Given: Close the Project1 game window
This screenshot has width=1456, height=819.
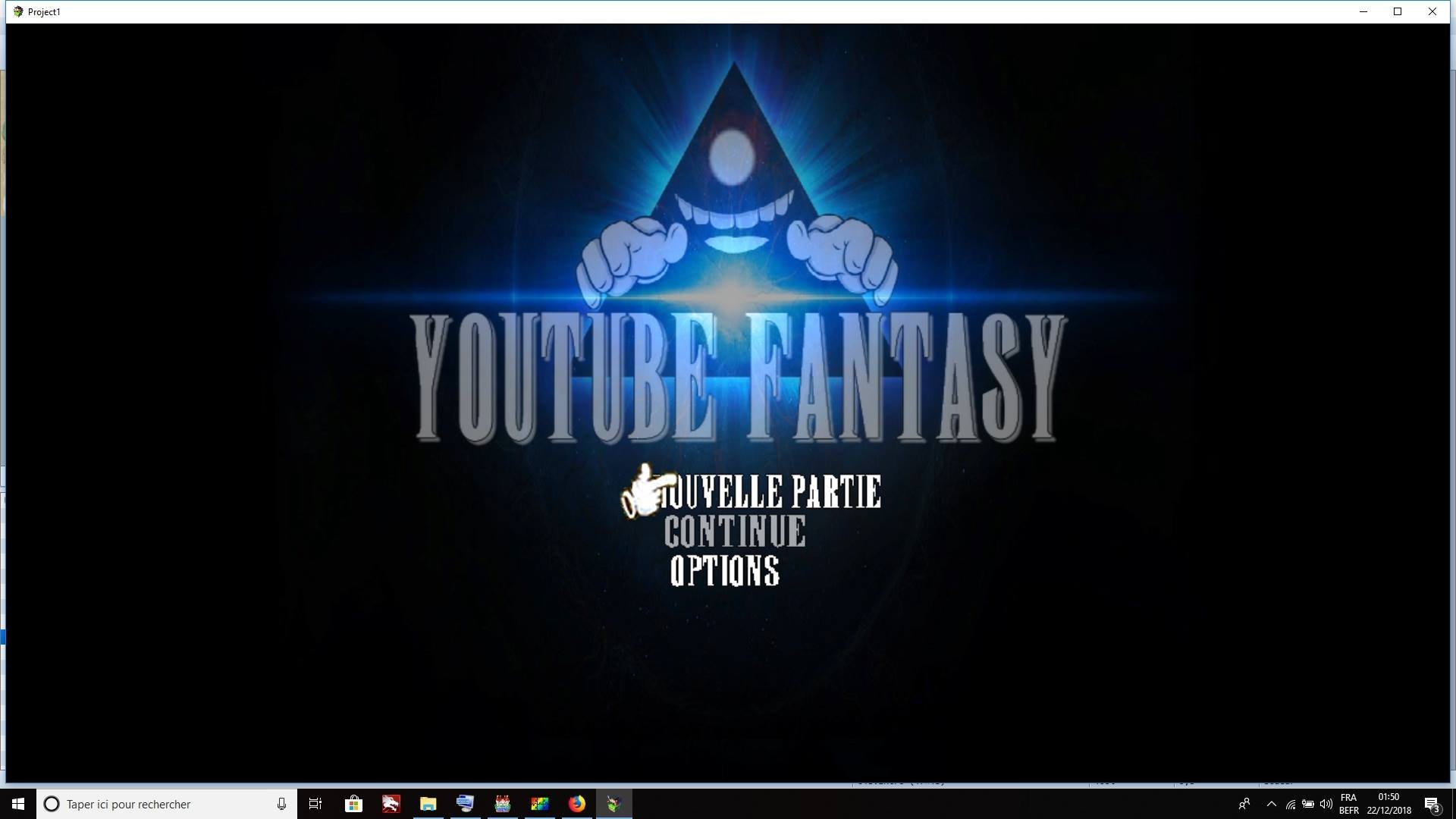Looking at the screenshot, I should 1432,11.
